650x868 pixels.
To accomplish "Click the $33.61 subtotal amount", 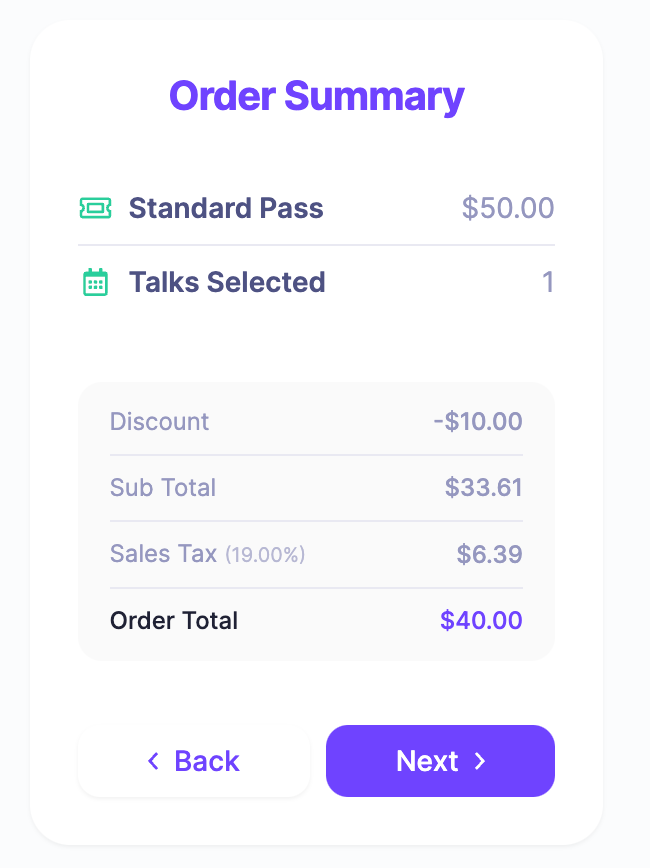I will coord(484,488).
